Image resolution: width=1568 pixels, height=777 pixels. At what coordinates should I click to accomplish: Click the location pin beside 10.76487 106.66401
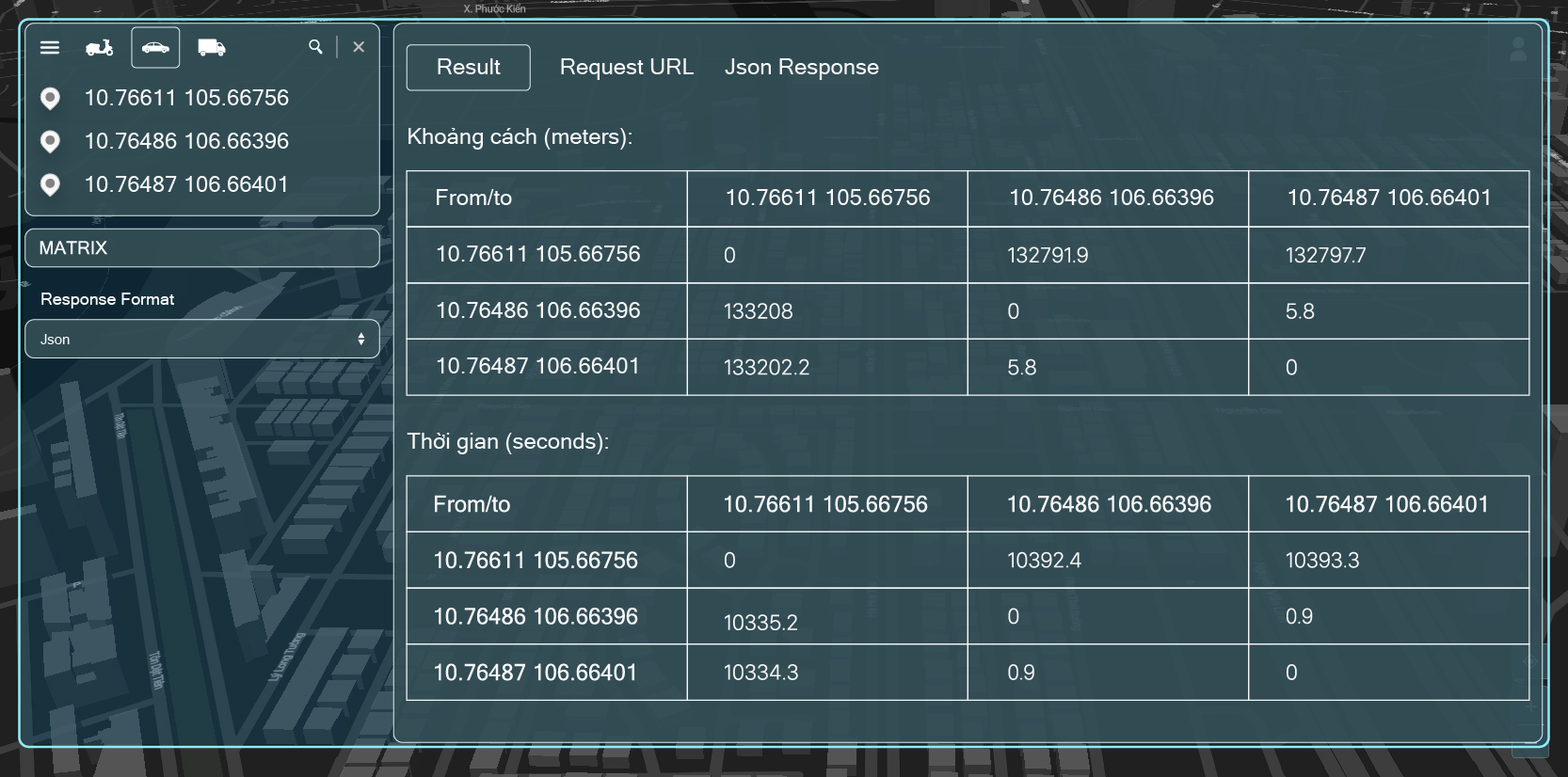(x=51, y=184)
